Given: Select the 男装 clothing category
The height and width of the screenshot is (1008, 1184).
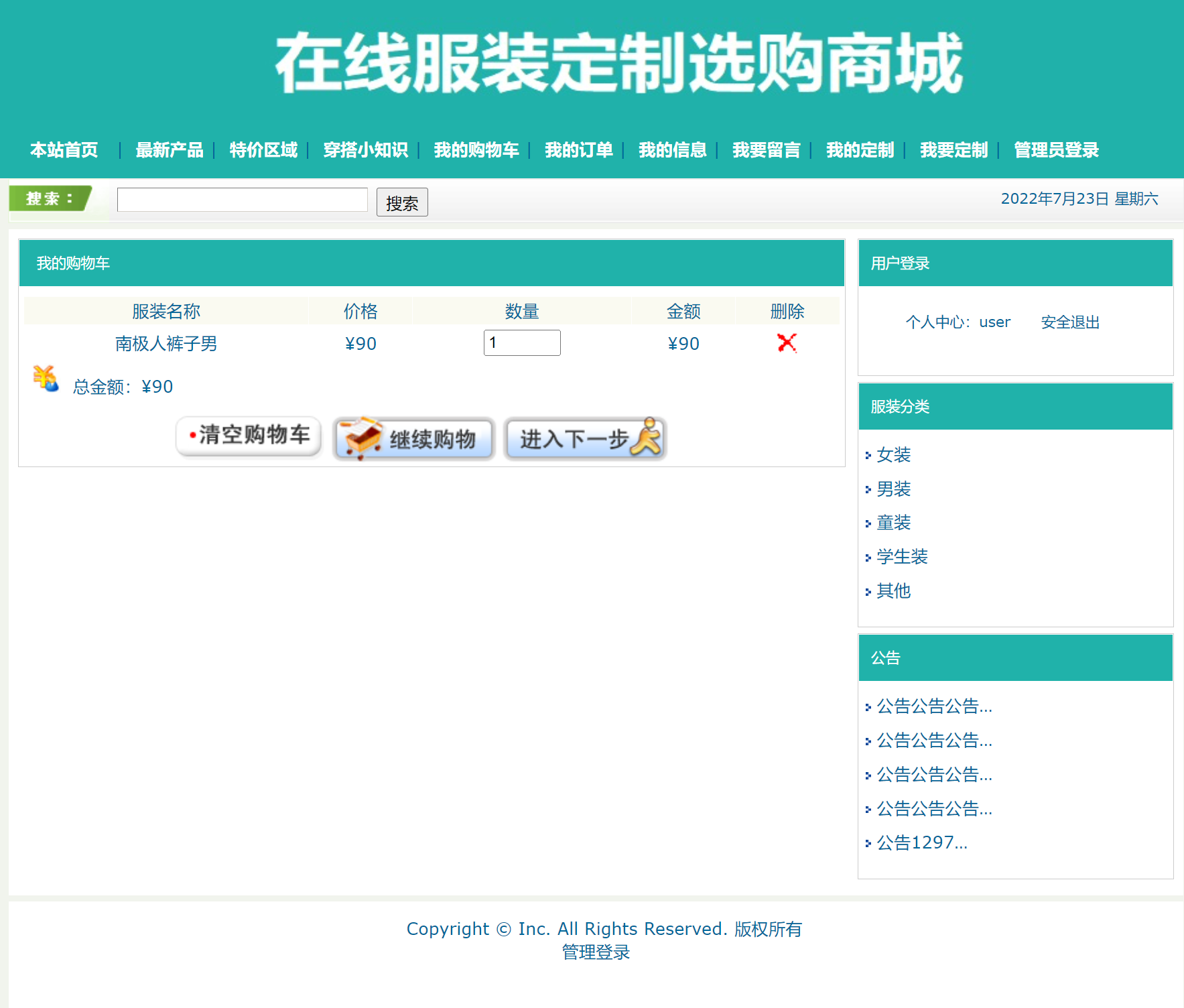Looking at the screenshot, I should 893,489.
